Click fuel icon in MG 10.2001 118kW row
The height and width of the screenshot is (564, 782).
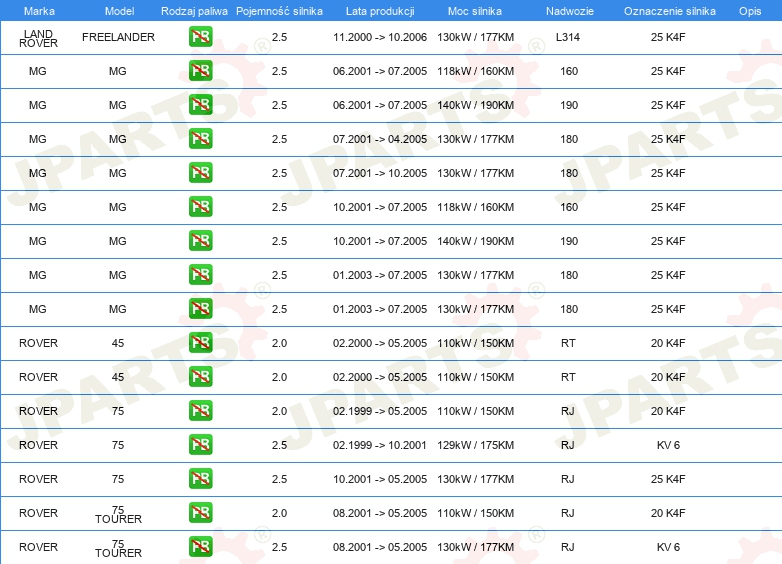pos(200,206)
